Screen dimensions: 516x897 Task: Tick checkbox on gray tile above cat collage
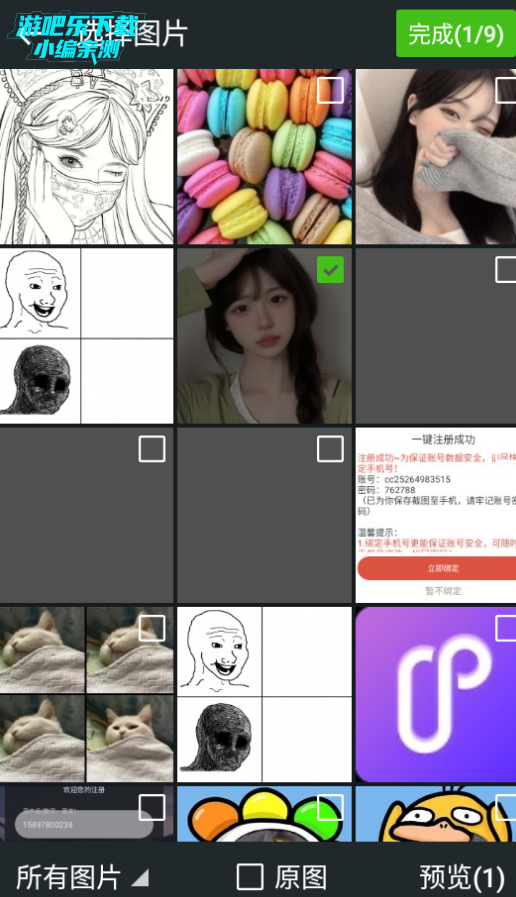[152, 449]
